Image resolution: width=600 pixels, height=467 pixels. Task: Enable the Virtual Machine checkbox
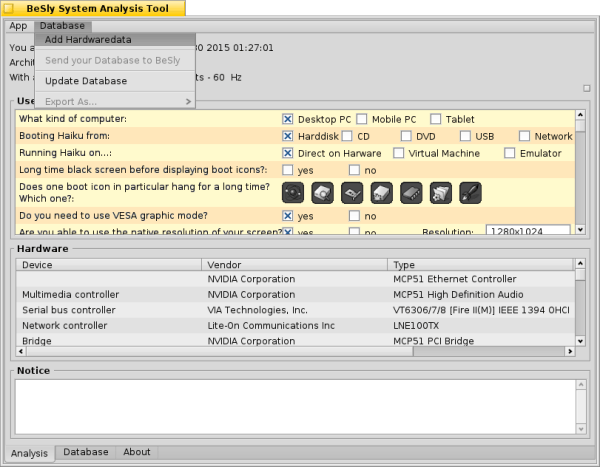(x=399, y=153)
